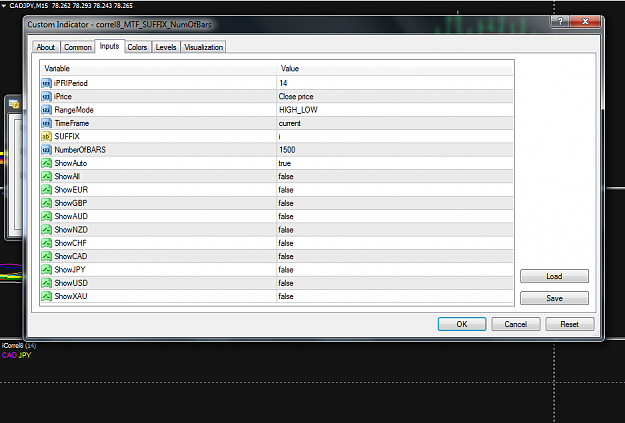Click the icon beside TimeFrame
Viewport: 625px width, 423px height.
47,123
